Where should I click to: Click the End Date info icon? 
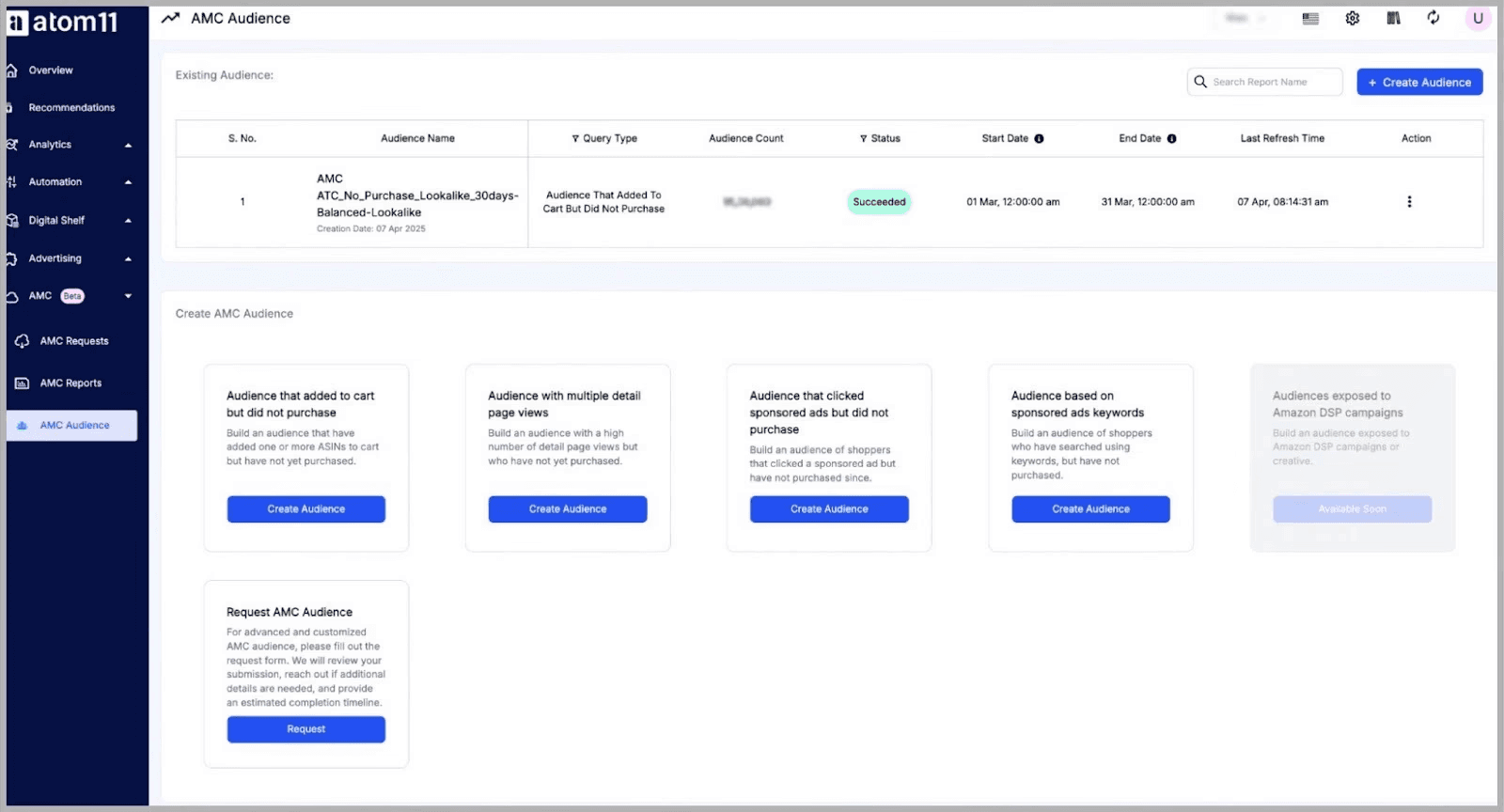[1171, 138]
